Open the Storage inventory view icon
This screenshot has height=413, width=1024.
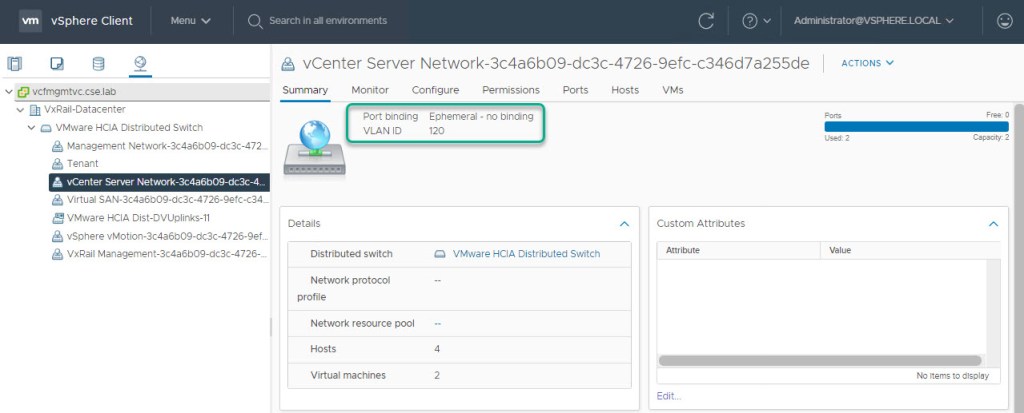click(98, 64)
